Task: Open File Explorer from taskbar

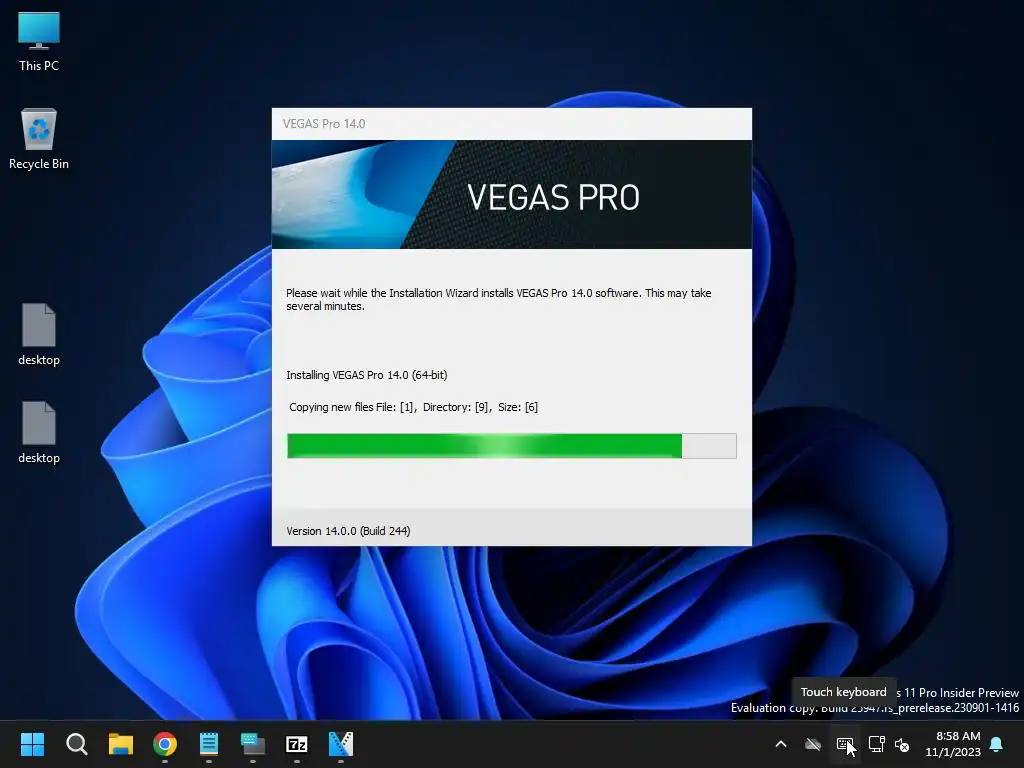Action: (121, 744)
